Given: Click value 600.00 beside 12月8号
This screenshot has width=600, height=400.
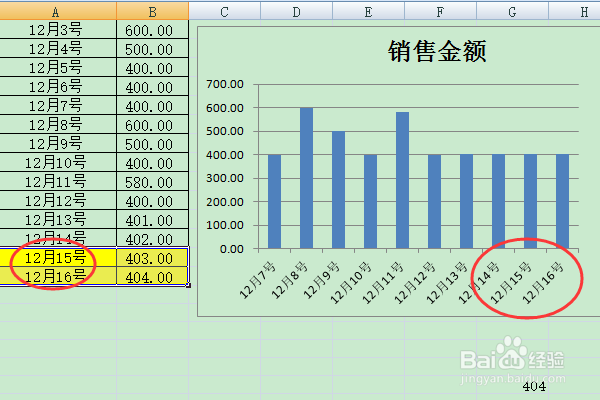Looking at the screenshot, I should [152, 124].
